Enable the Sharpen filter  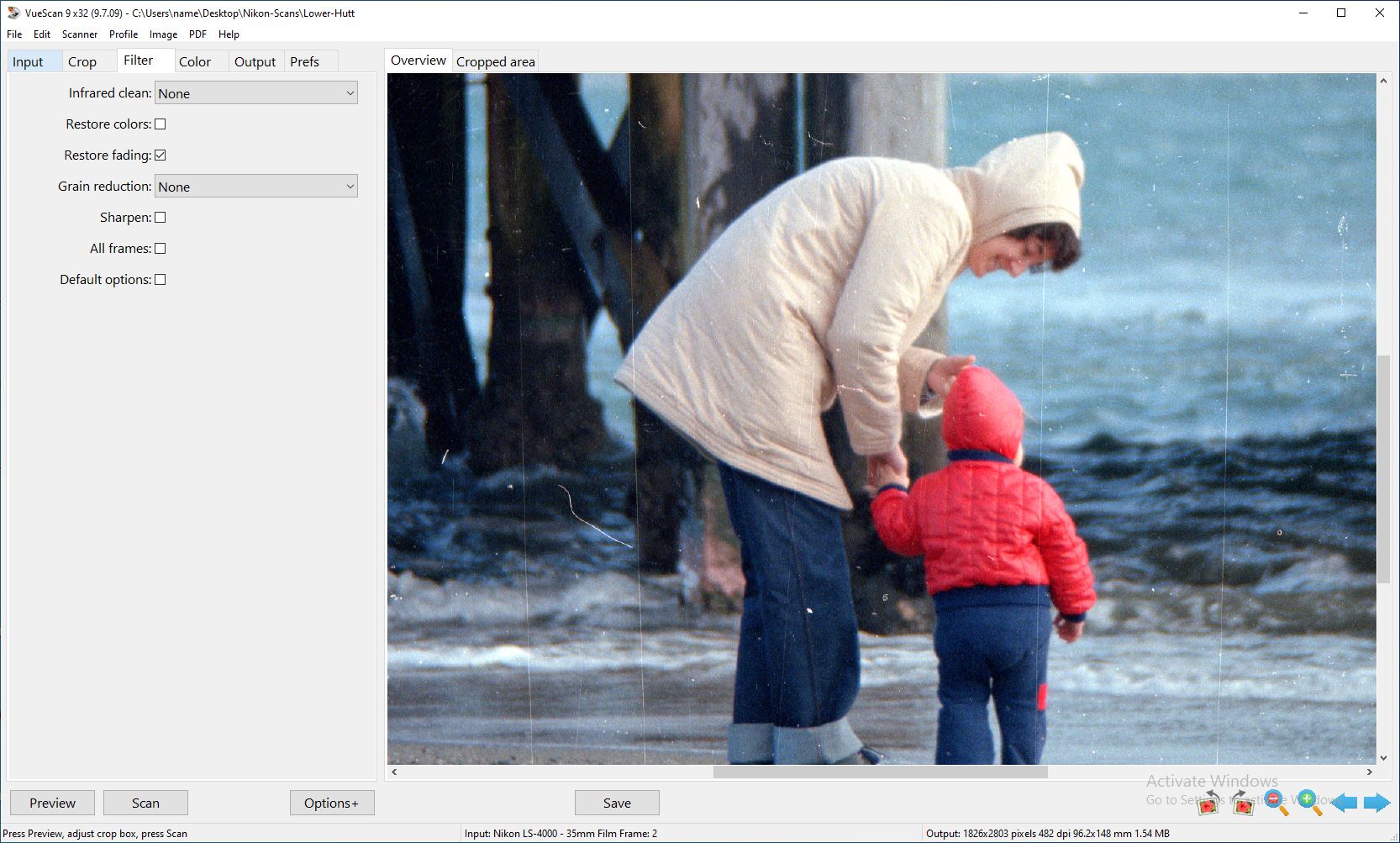pyautogui.click(x=160, y=217)
